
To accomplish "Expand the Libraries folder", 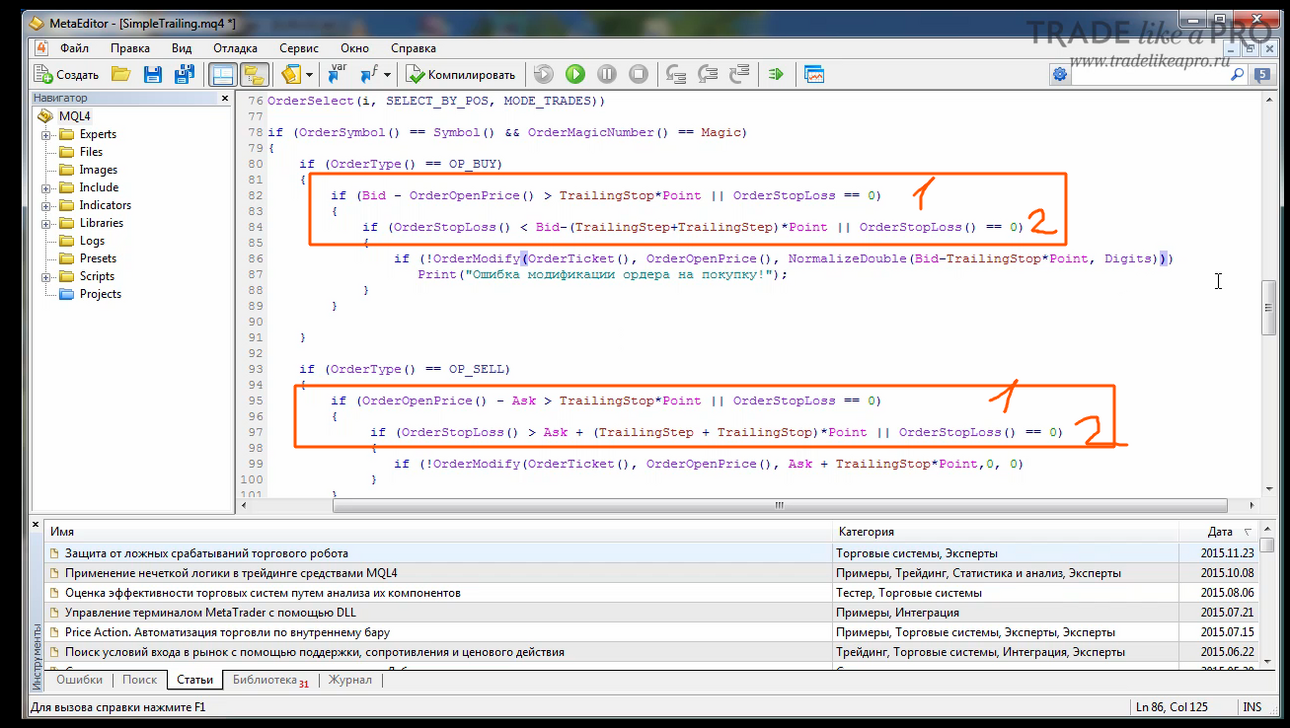I will (46, 223).
